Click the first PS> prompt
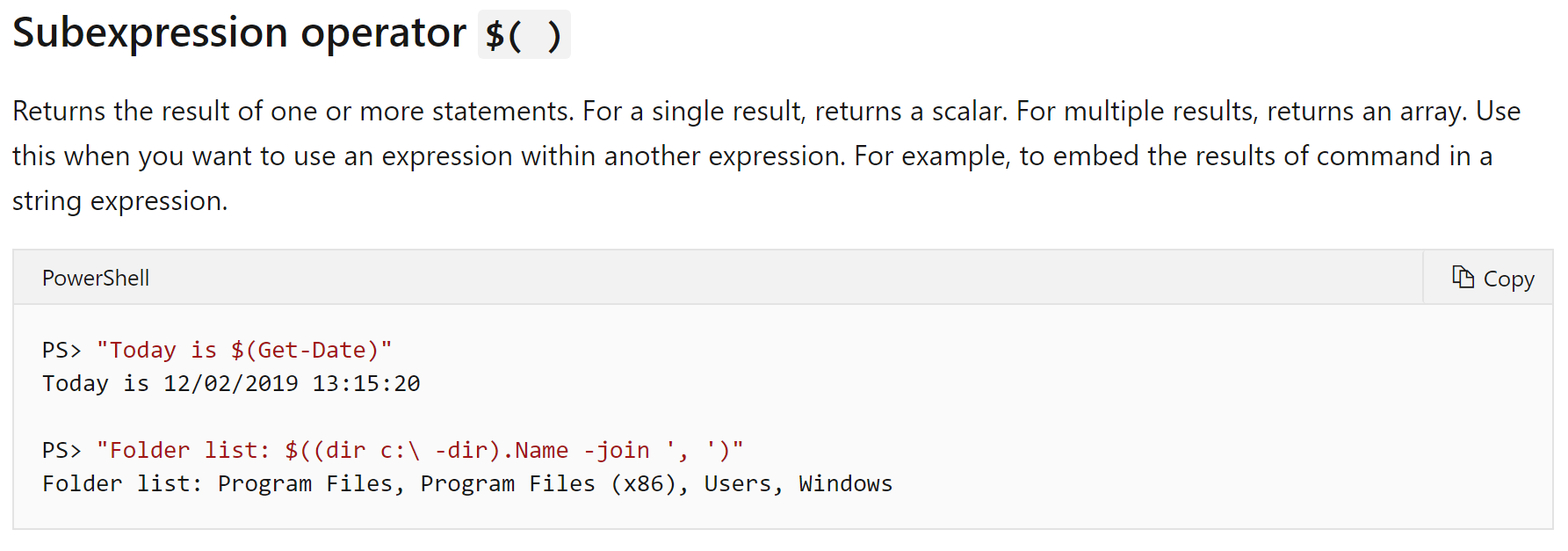The width and height of the screenshot is (1568, 551). pyautogui.click(x=61, y=350)
